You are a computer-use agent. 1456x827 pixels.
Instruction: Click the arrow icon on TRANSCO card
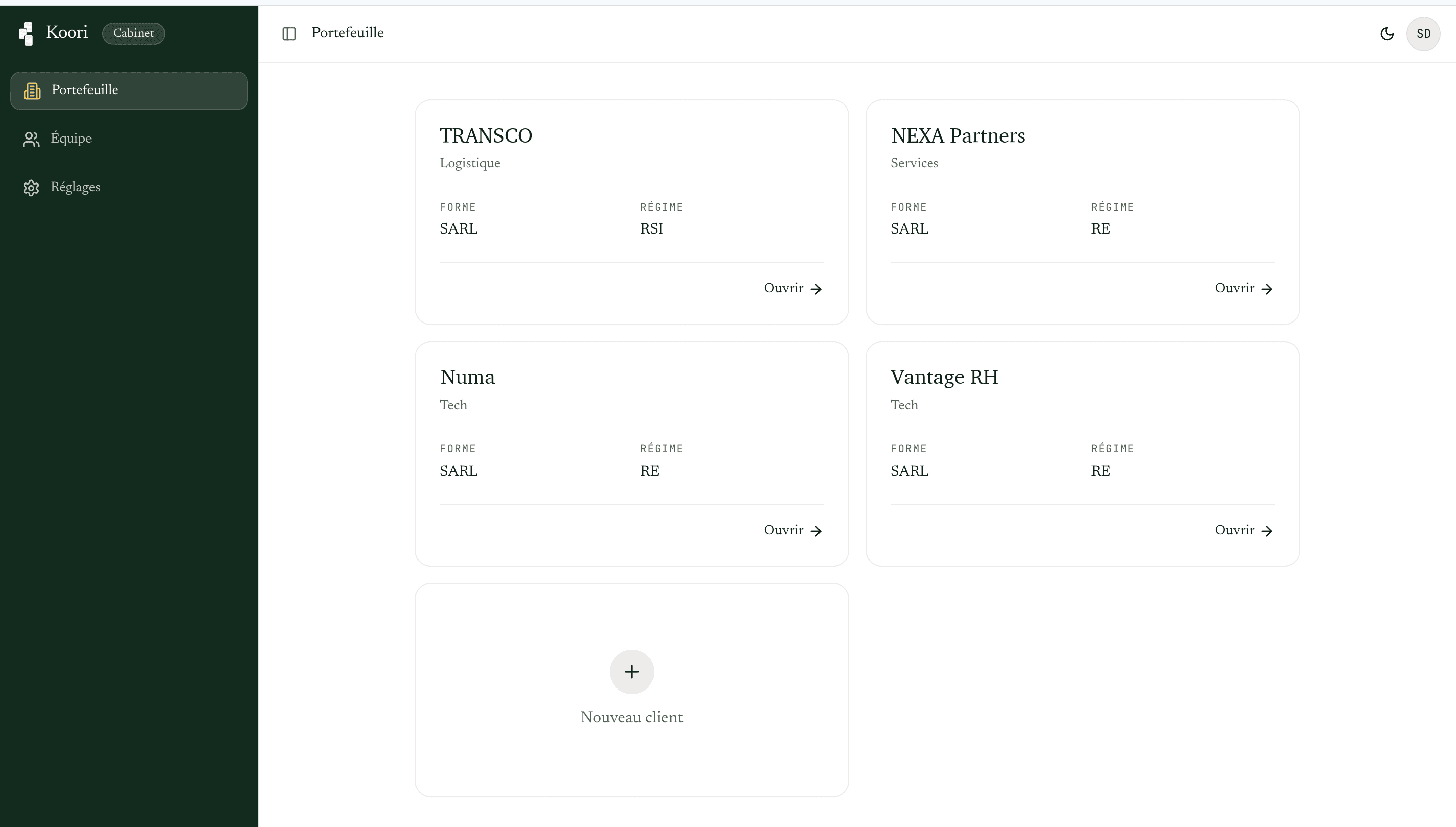[x=816, y=289]
